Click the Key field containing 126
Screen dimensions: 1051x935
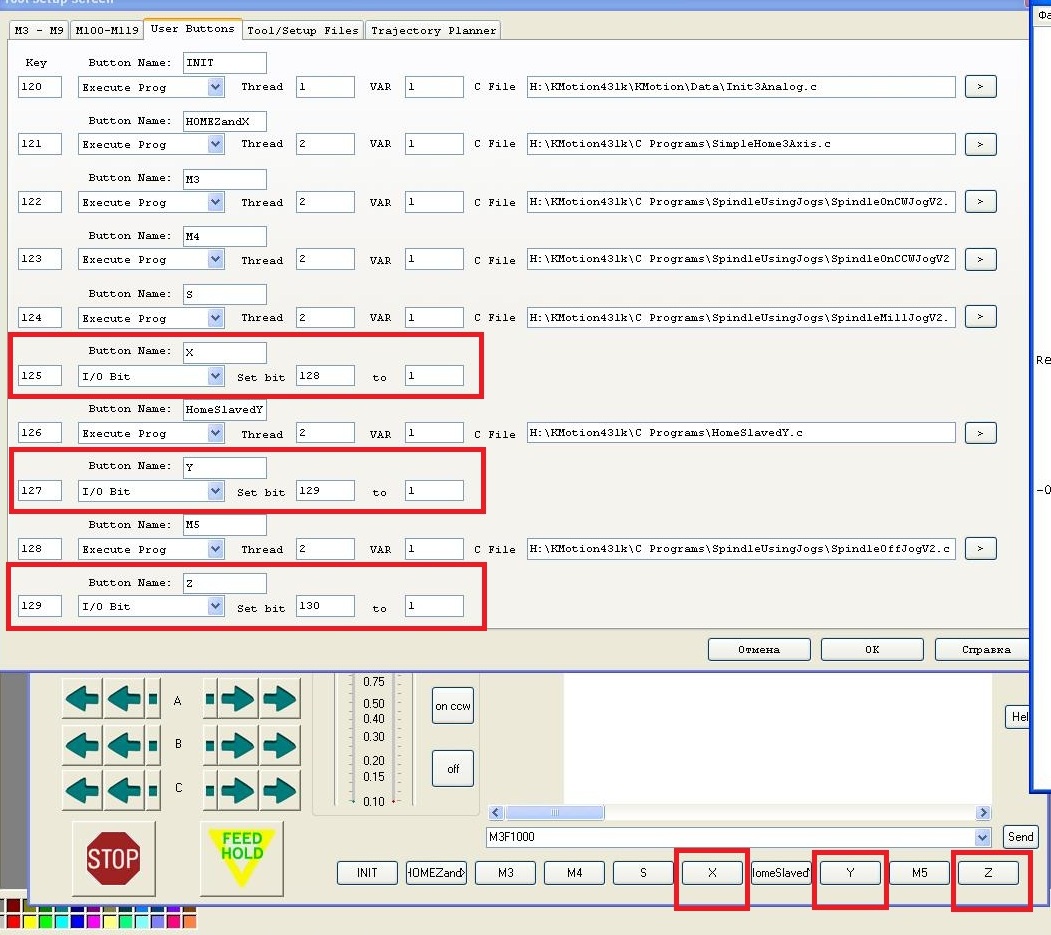pos(40,433)
